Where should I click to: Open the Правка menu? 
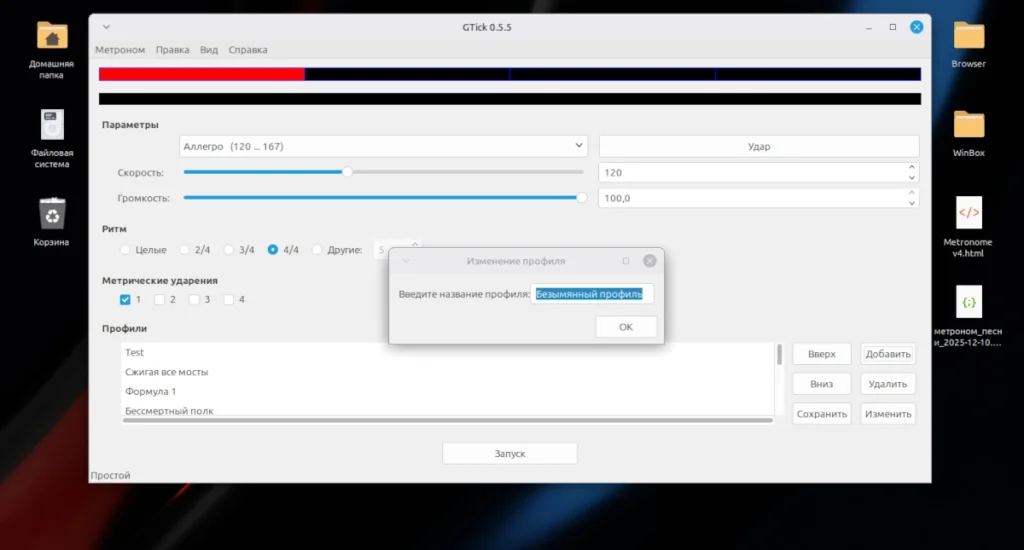point(172,50)
